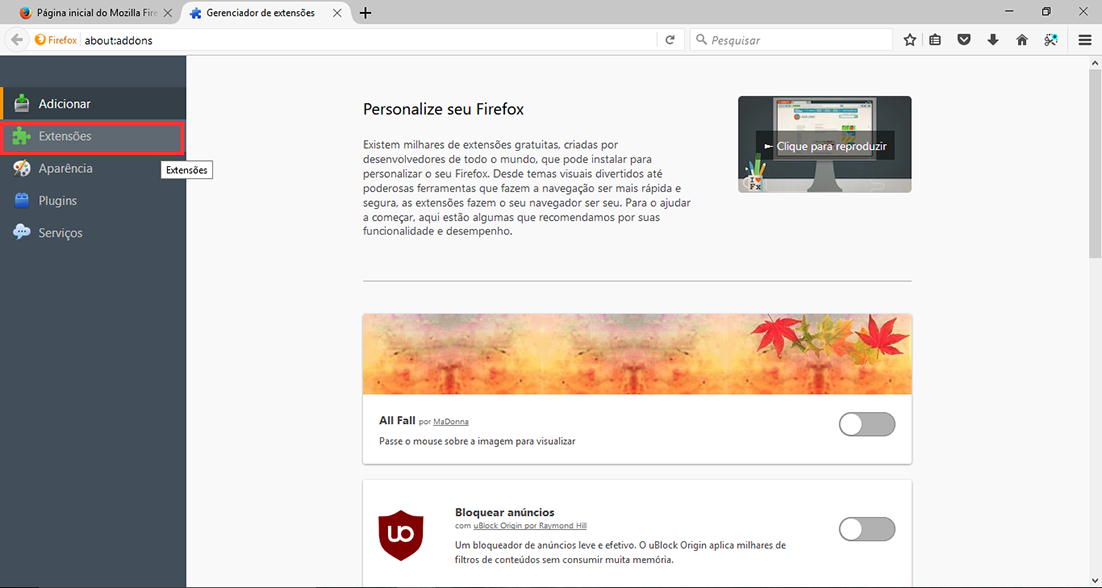Click the speech bubble Serviços icon
Image resolution: width=1102 pixels, height=588 pixels.
(22, 232)
